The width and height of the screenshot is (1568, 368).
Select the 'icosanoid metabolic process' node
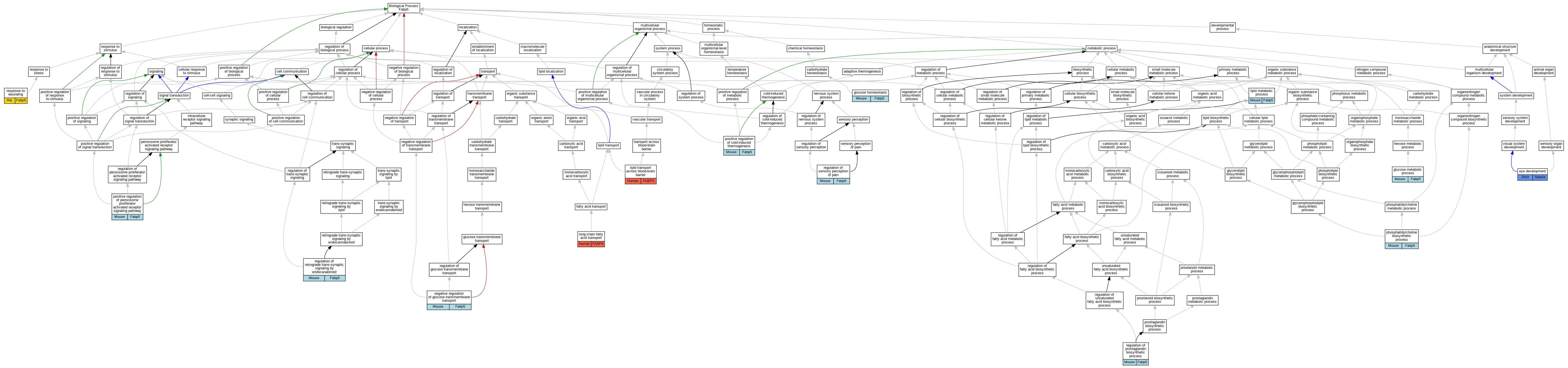(x=1172, y=175)
